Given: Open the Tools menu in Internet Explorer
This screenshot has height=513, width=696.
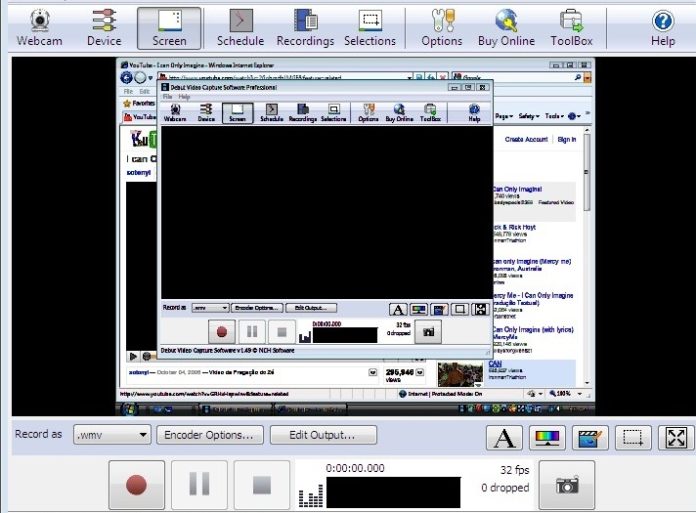Looking at the screenshot, I should [554, 116].
